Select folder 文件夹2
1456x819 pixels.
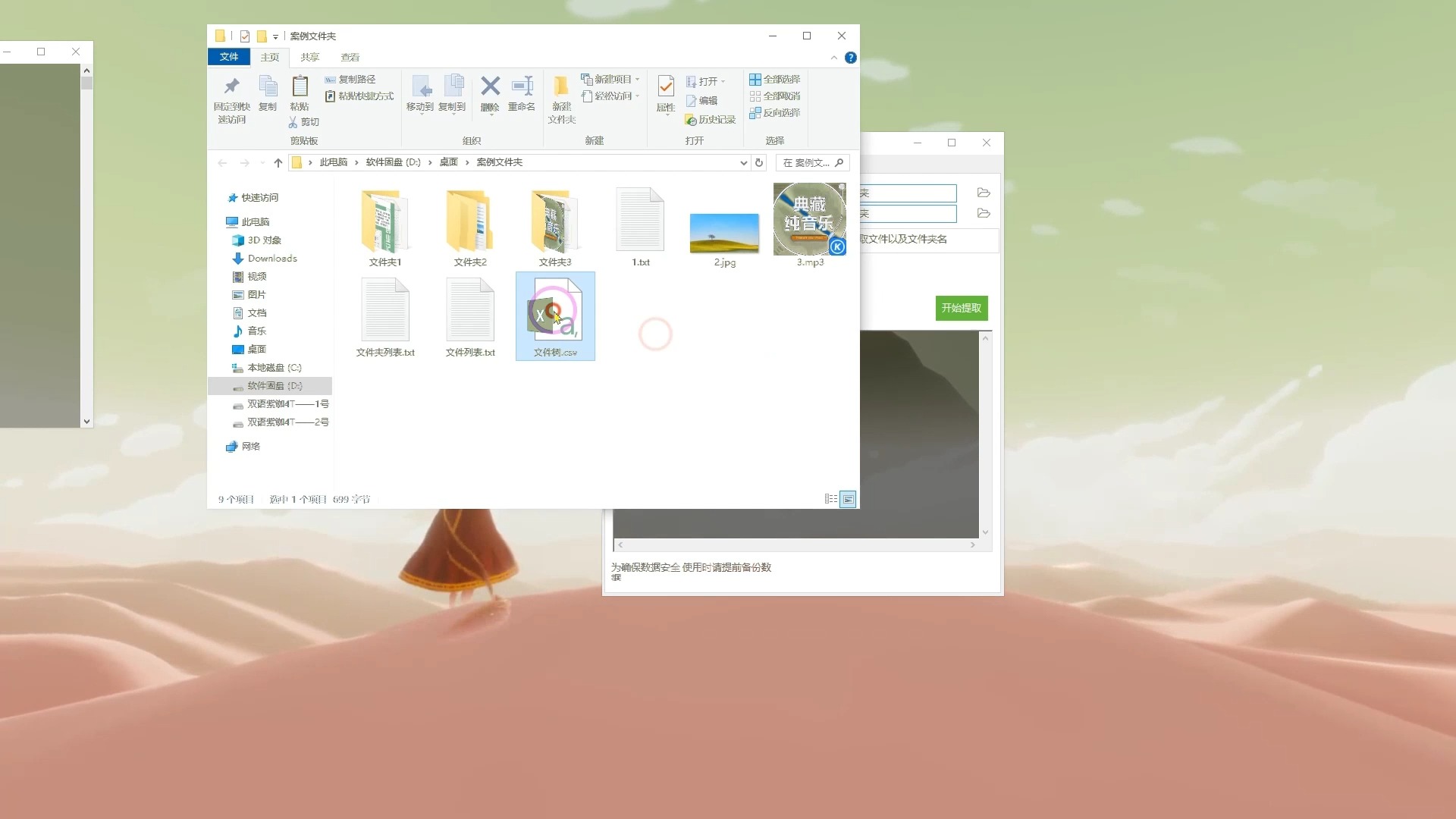point(470,227)
